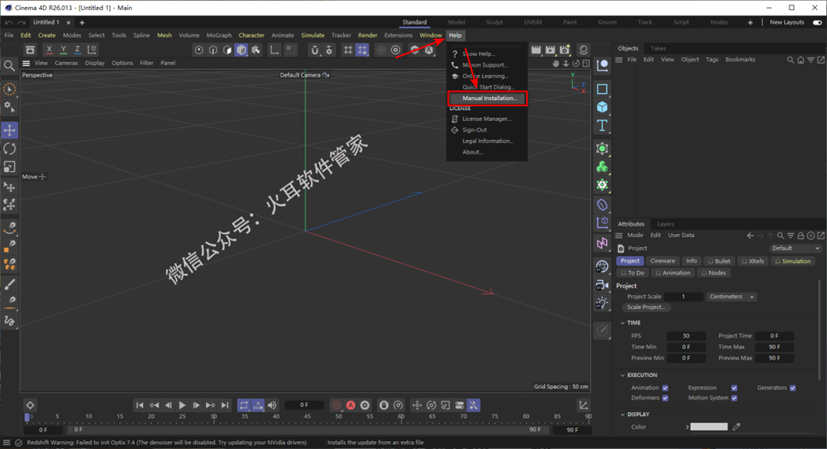Open Edit Render Settings icon
The image size is (827, 449).
[565, 50]
